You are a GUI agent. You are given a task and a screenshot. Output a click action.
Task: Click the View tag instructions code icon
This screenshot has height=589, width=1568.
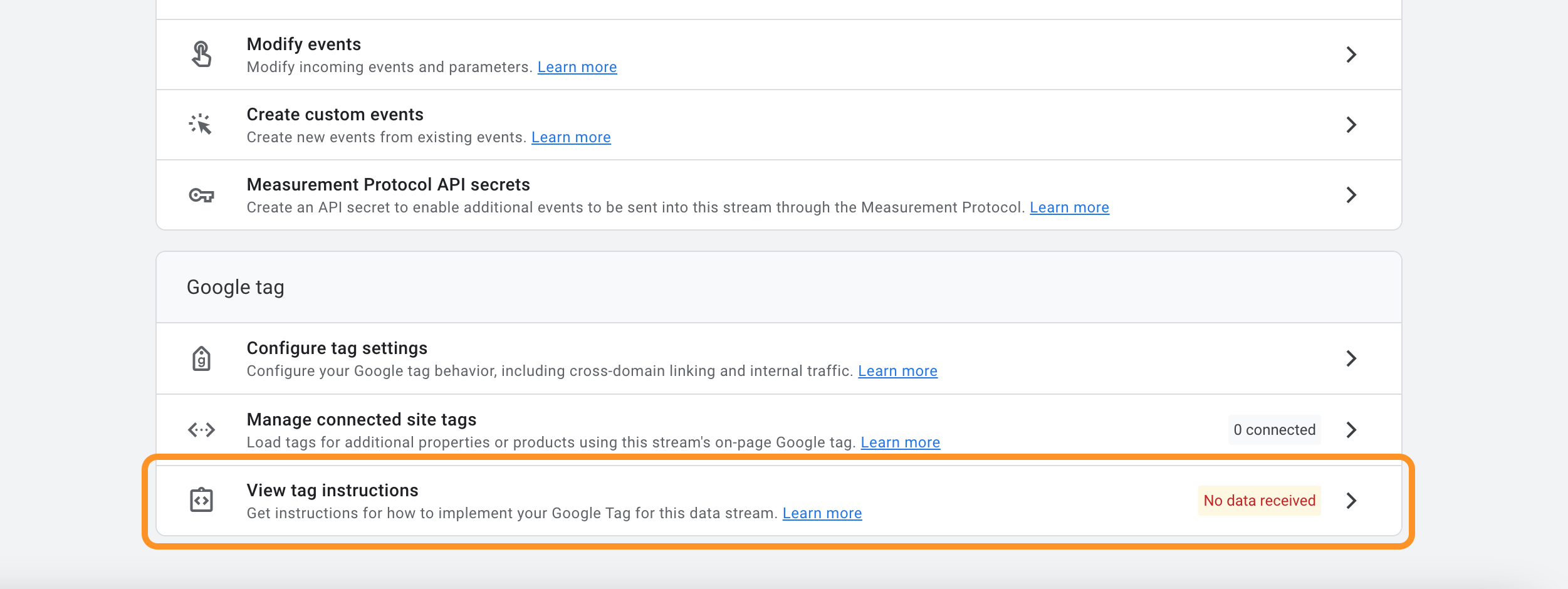point(201,501)
